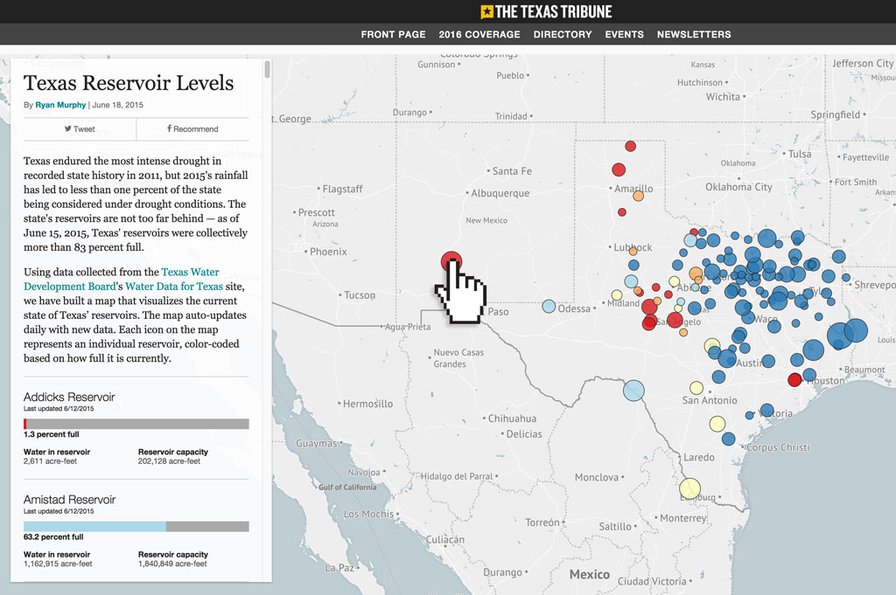896x595 pixels.
Task: Open the NEWSLETTERS nav item
Action: [x=694, y=34]
